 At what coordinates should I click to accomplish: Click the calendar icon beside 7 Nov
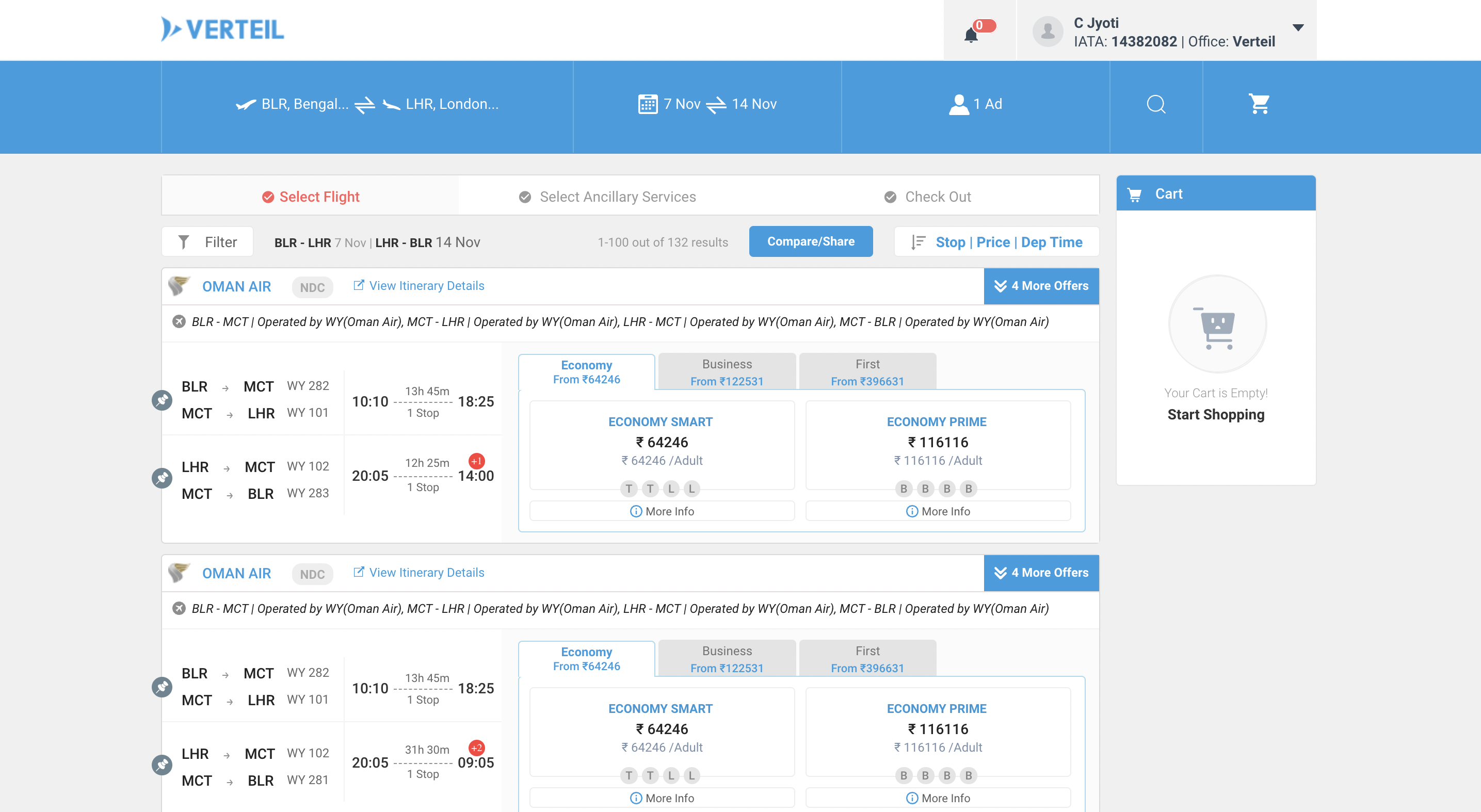point(648,105)
